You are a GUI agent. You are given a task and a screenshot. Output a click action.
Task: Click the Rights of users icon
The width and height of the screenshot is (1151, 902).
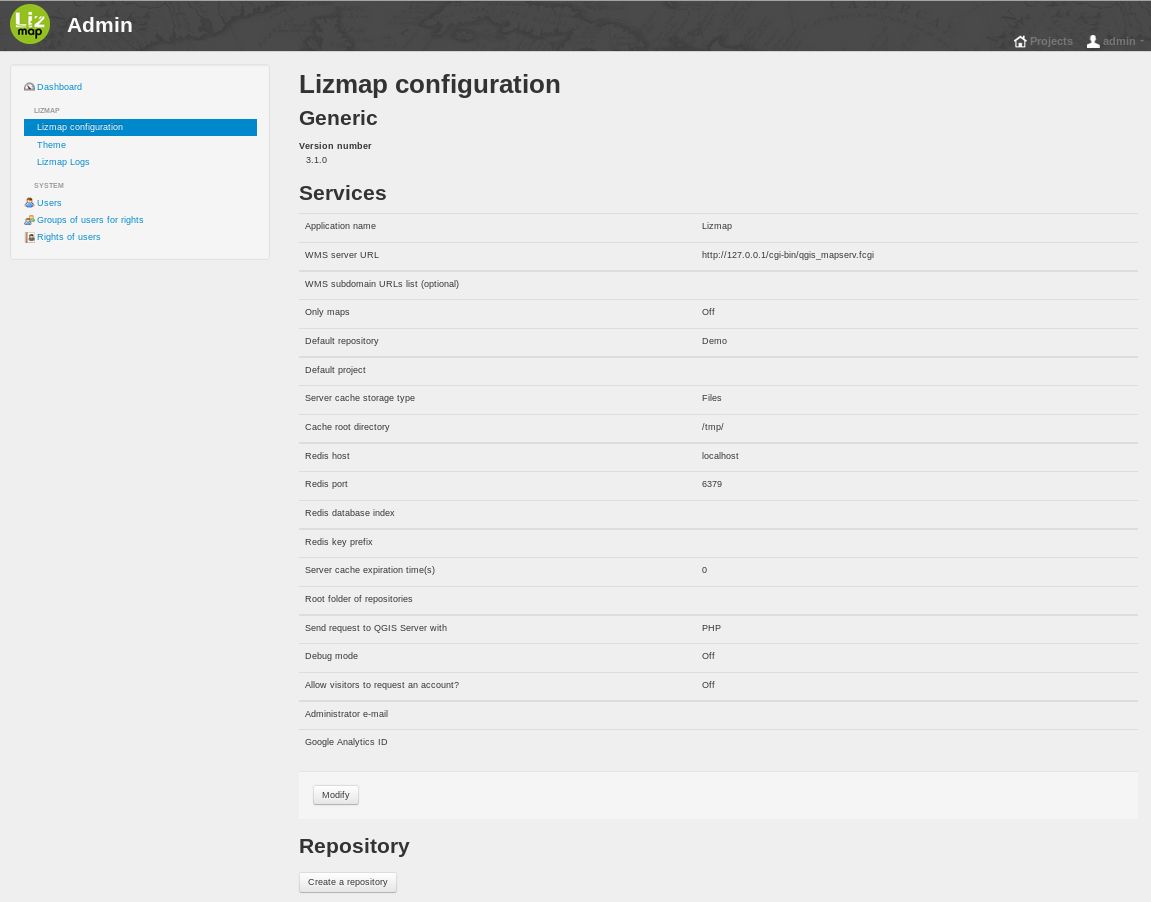point(29,237)
